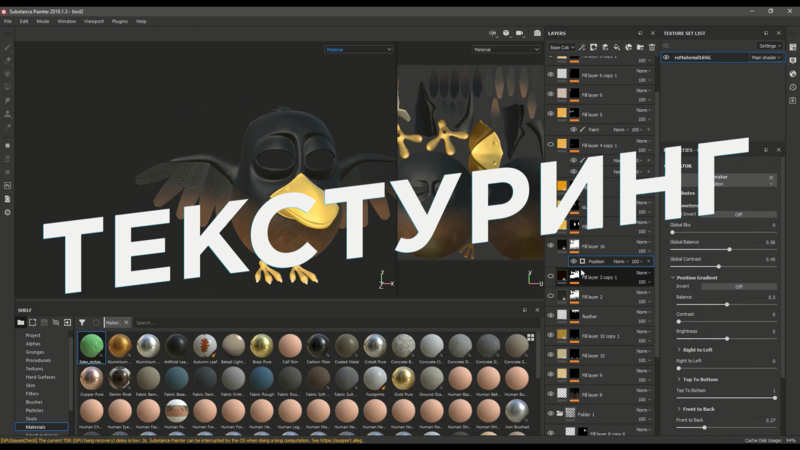Toggle visibility of feather layer
This screenshot has height=450, width=800.
tap(550, 315)
